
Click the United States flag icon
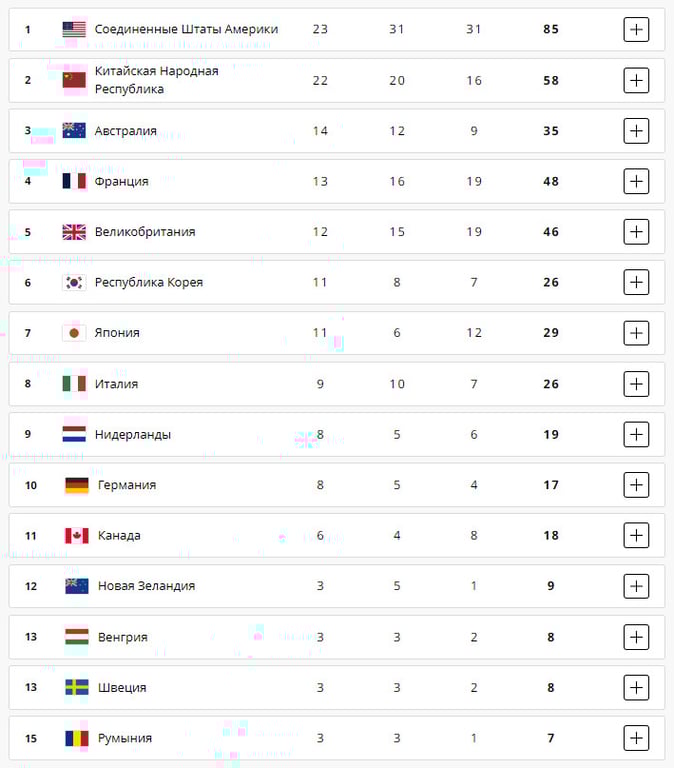[74, 30]
